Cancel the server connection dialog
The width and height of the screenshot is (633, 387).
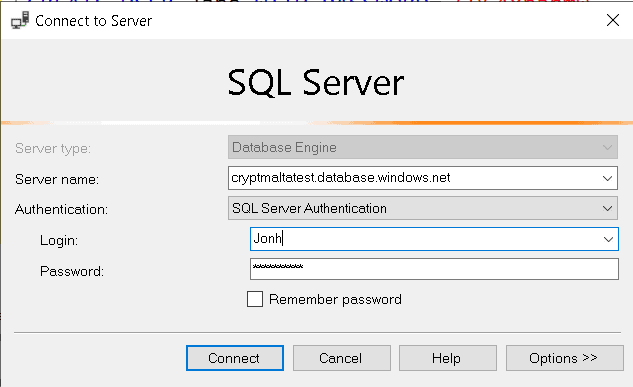pos(342,358)
